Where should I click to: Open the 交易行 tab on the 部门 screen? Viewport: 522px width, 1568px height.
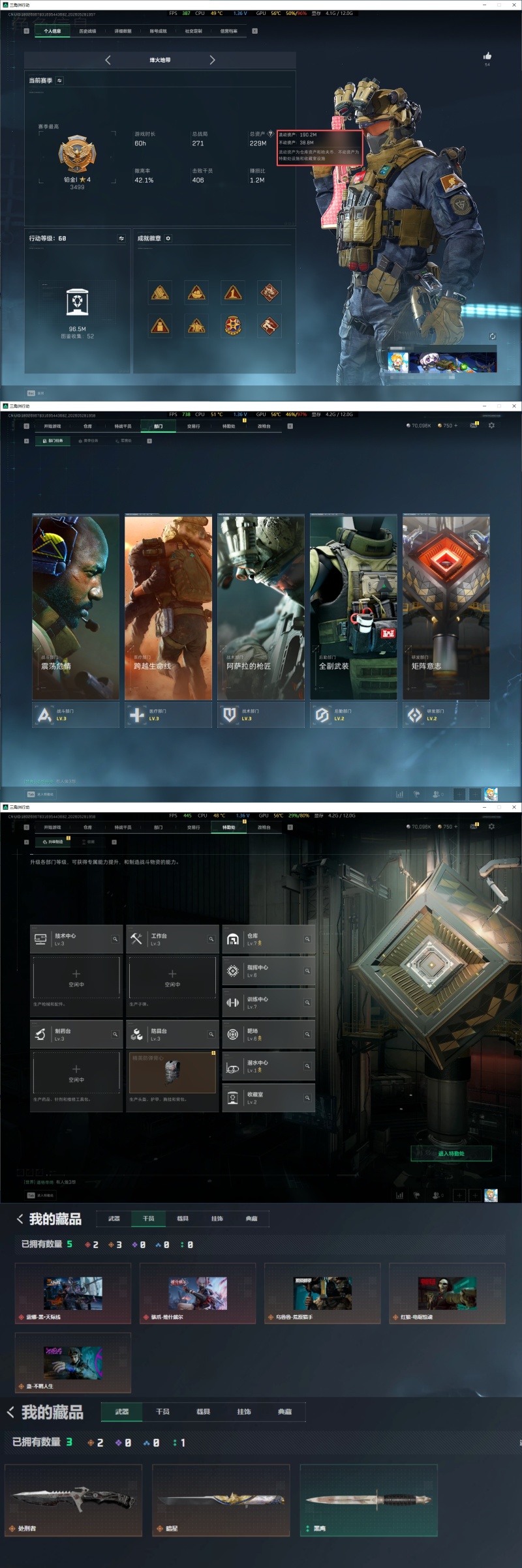[193, 426]
